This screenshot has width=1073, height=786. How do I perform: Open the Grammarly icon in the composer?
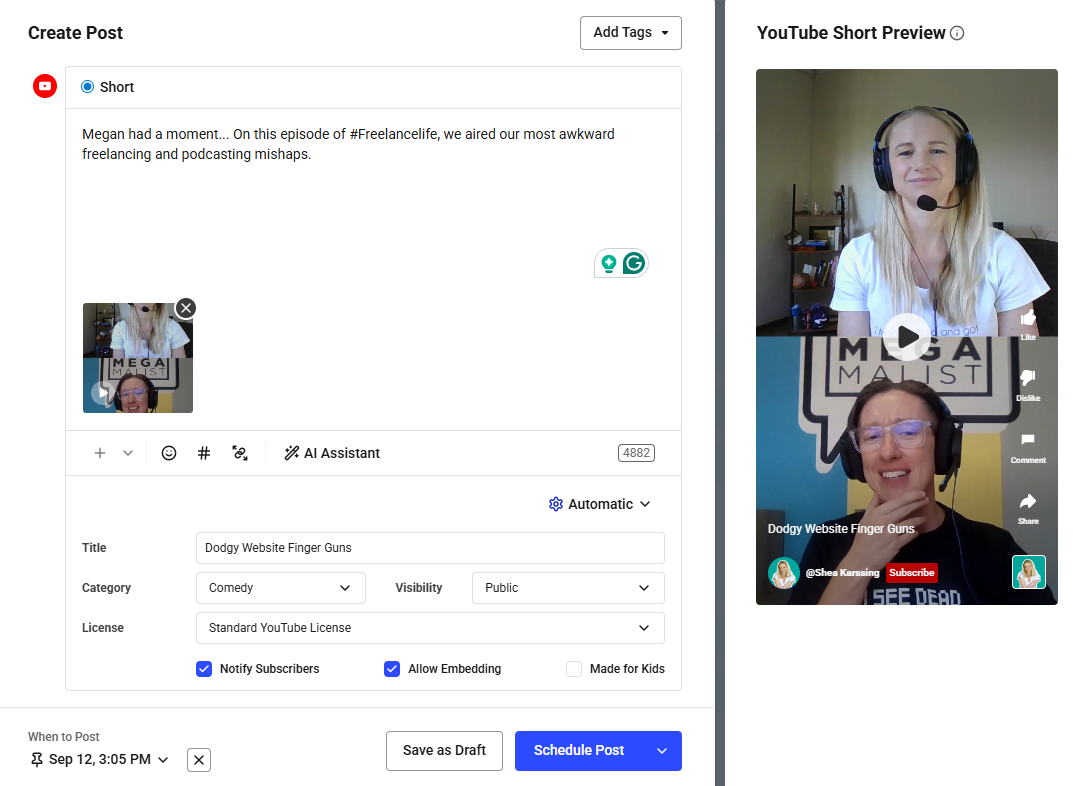pos(633,262)
